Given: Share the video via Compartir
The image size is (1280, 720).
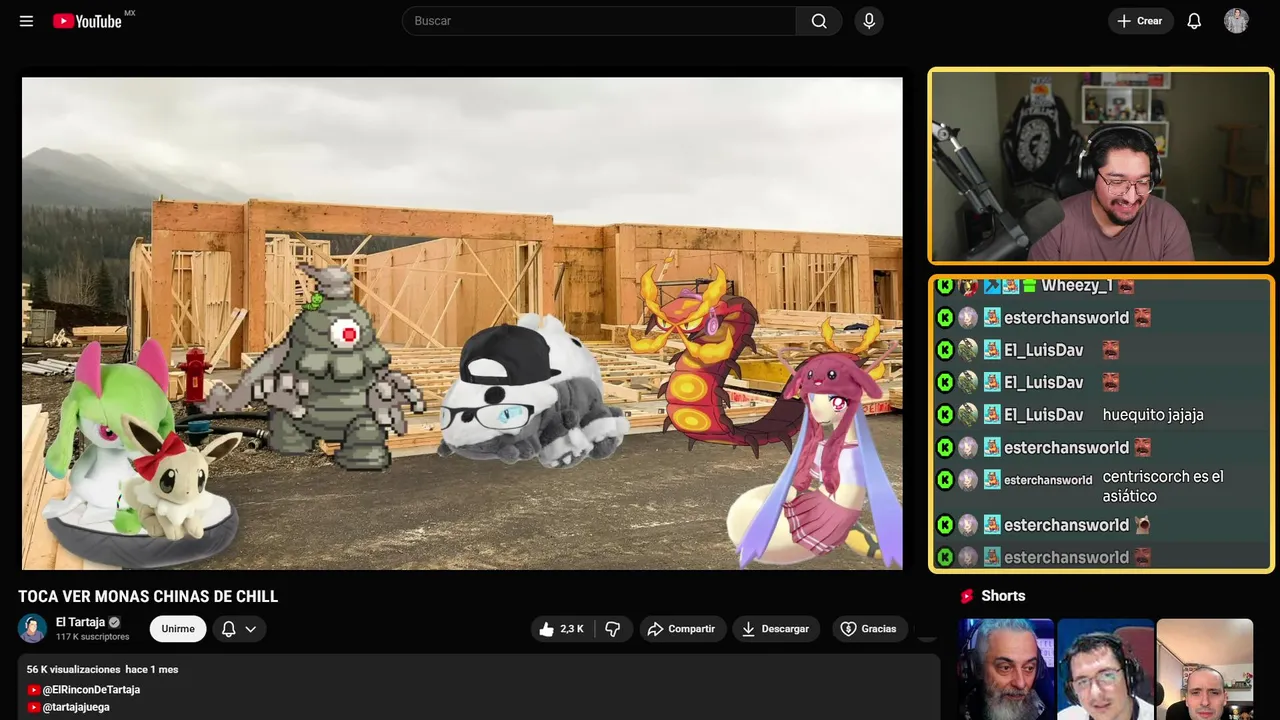Looking at the screenshot, I should click(682, 629).
